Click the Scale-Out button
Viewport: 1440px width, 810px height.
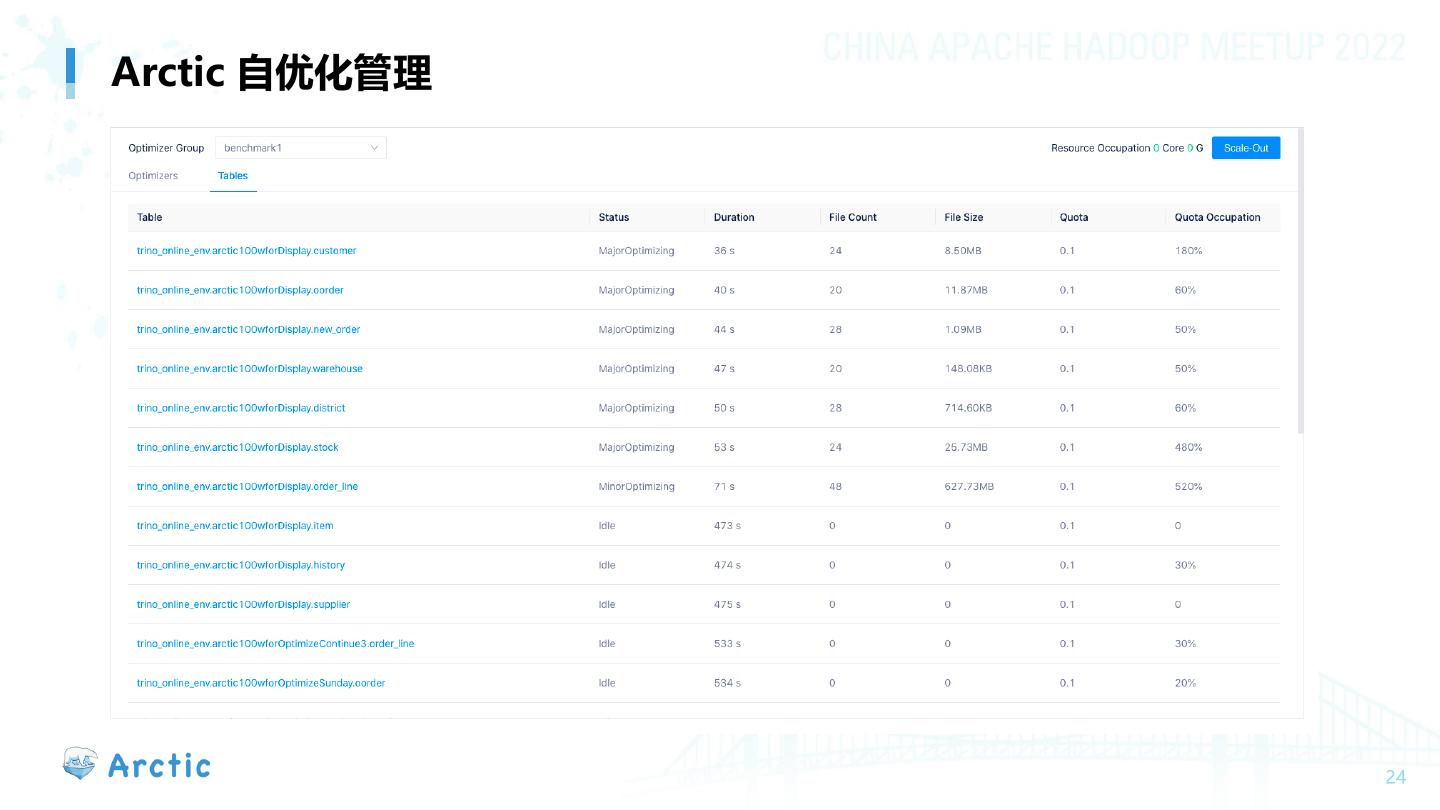point(1246,148)
